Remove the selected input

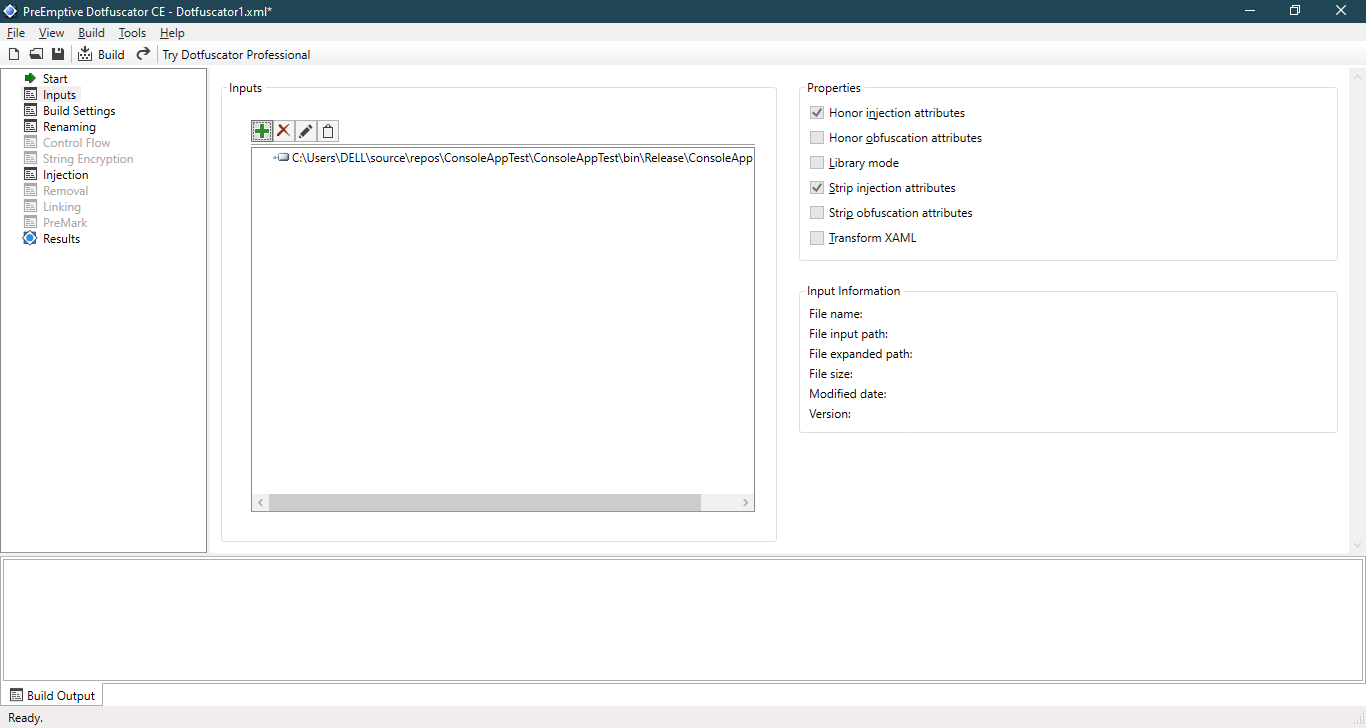284,130
